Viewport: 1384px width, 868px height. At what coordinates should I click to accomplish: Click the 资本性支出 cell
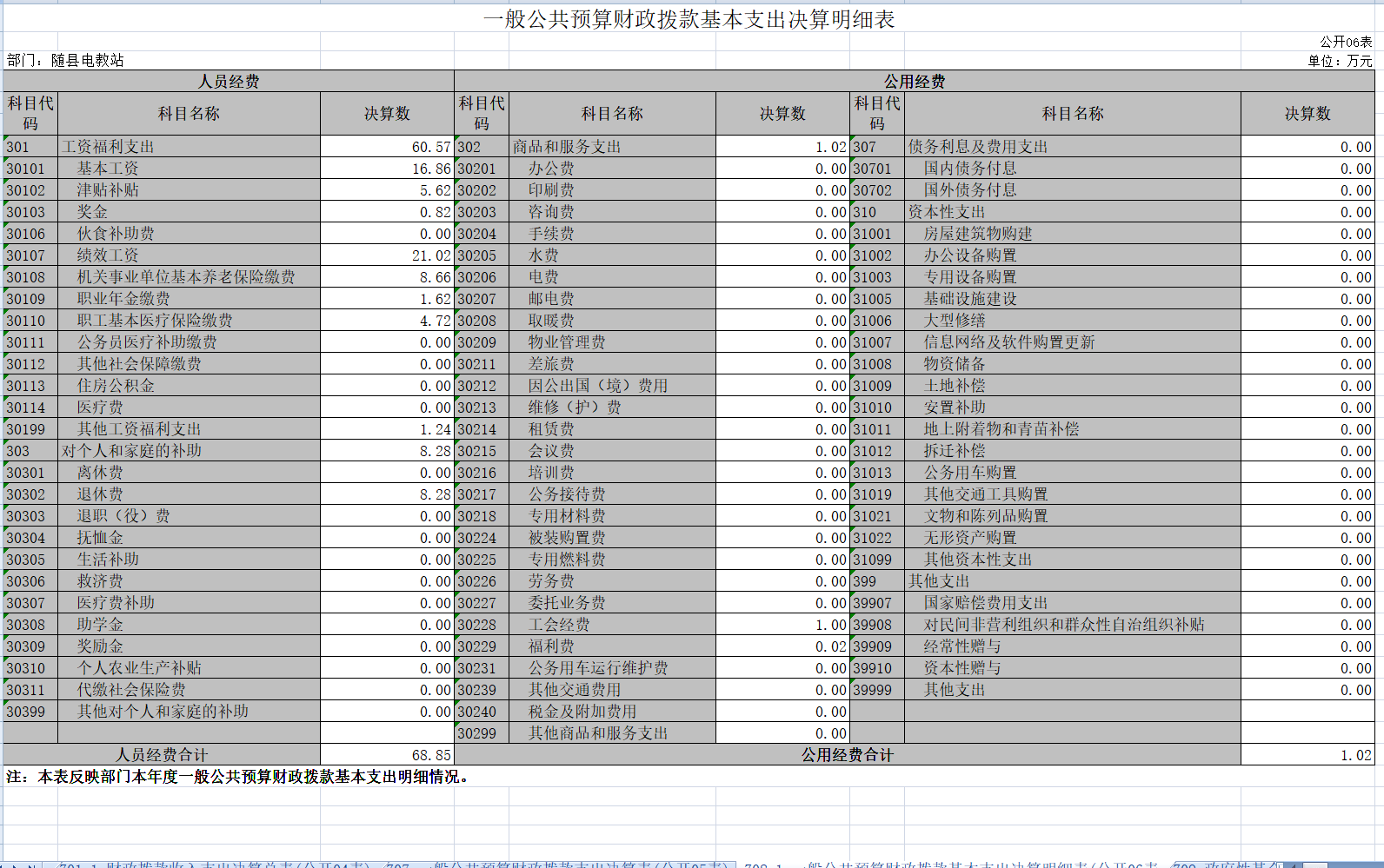pos(1073,212)
